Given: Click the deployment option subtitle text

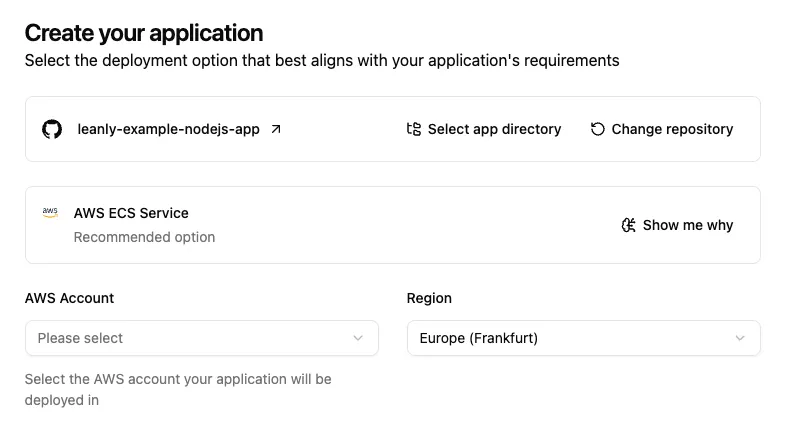Looking at the screenshot, I should (322, 61).
